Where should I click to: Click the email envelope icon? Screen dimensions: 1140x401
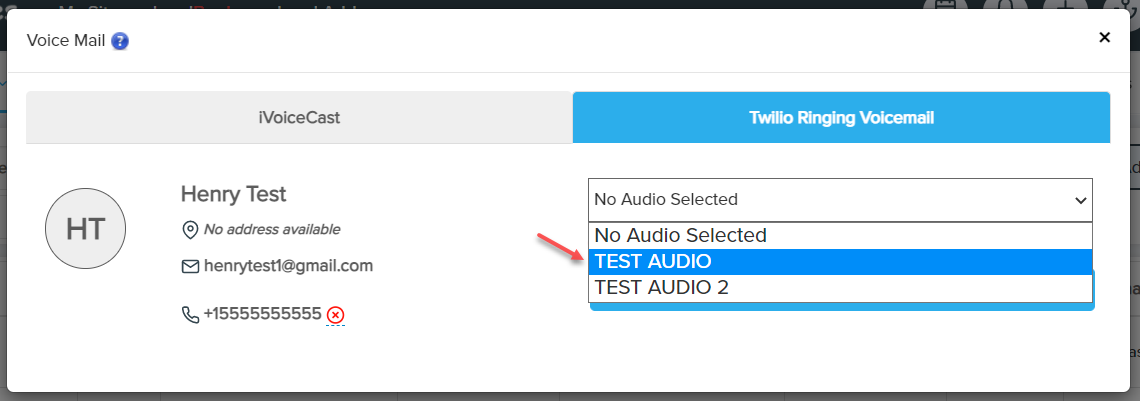[189, 267]
